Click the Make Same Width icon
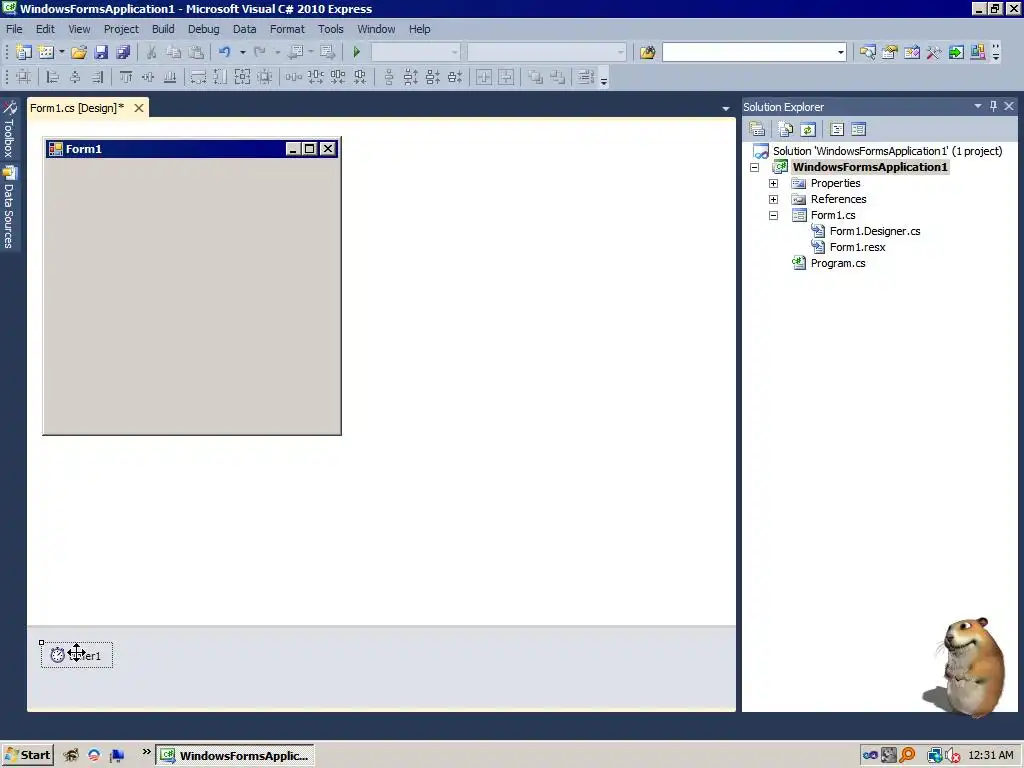This screenshot has width=1024, height=768. click(x=198, y=77)
